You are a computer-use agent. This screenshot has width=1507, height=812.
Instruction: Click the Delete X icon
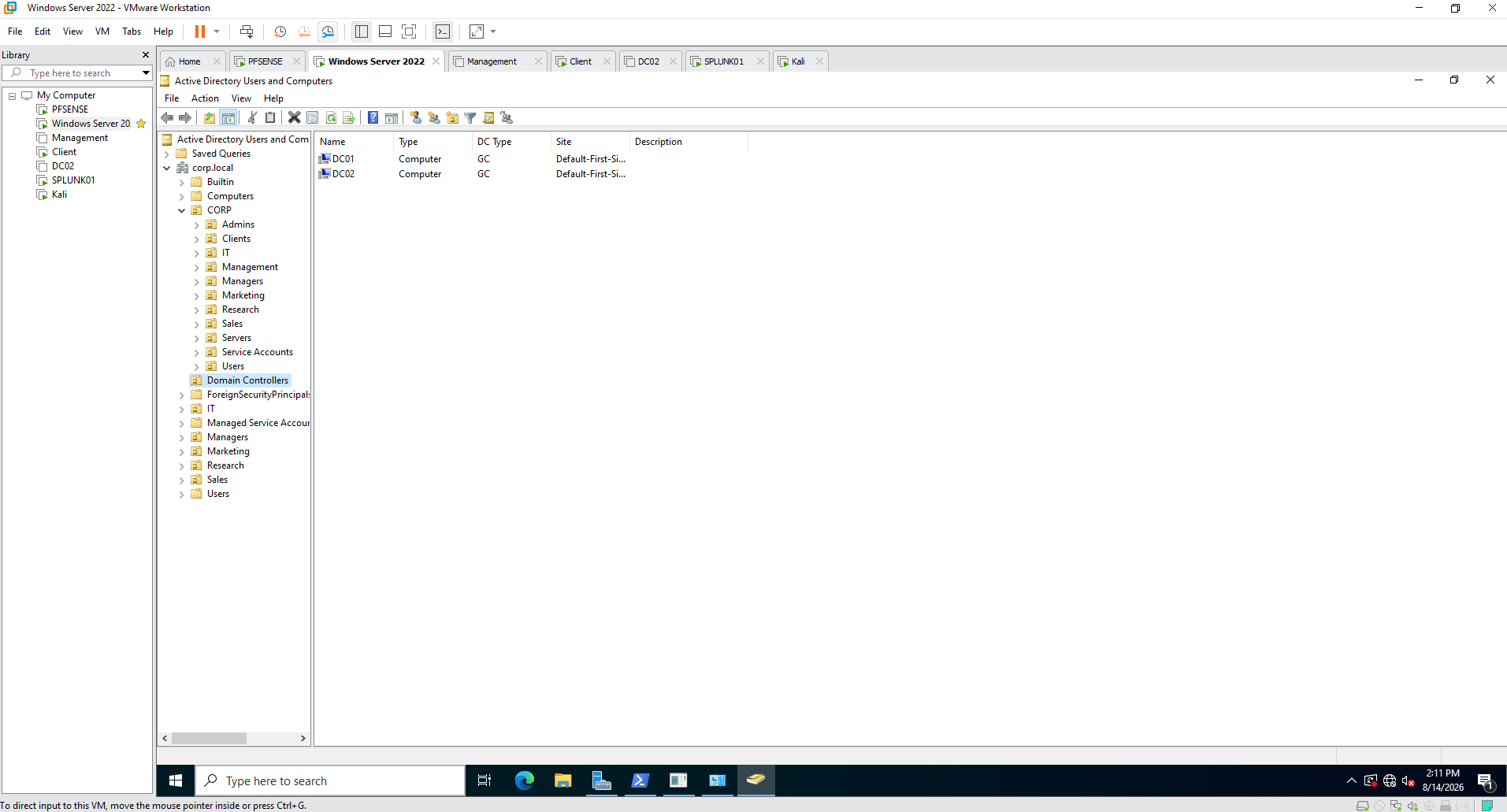click(x=294, y=117)
